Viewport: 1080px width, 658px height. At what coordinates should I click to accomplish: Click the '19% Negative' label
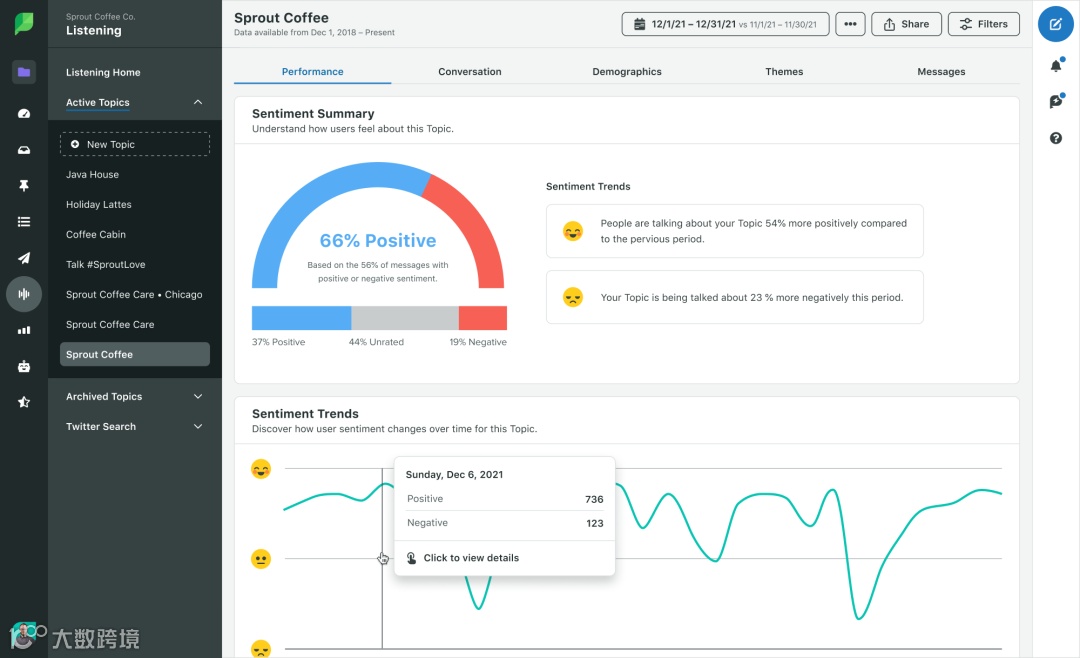click(478, 342)
